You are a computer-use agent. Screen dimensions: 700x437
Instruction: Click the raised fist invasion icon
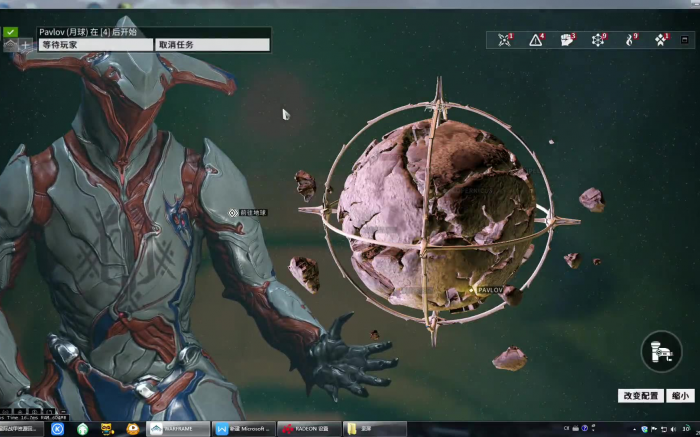point(567,40)
